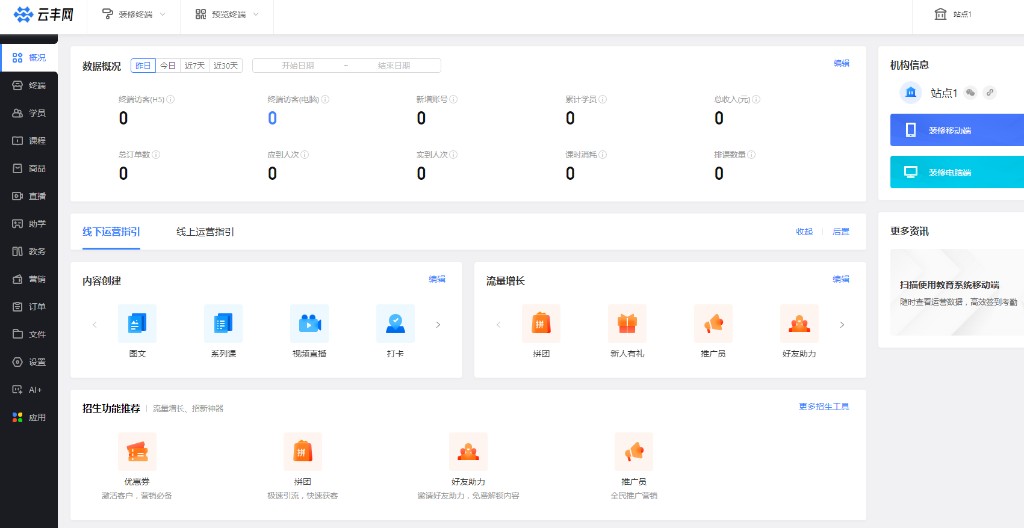Click info icon beside 新增账号
The height and width of the screenshot is (528, 1024).
point(453,100)
